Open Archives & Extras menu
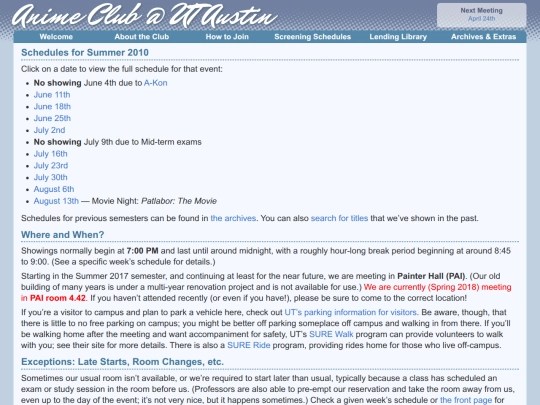The height and width of the screenshot is (405, 540). click(484, 37)
